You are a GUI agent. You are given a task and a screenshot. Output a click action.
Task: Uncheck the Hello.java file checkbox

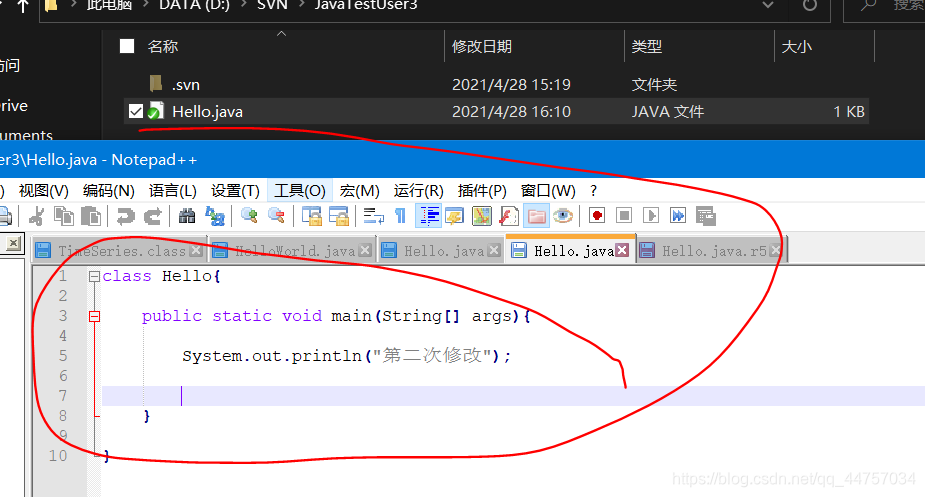pos(136,111)
